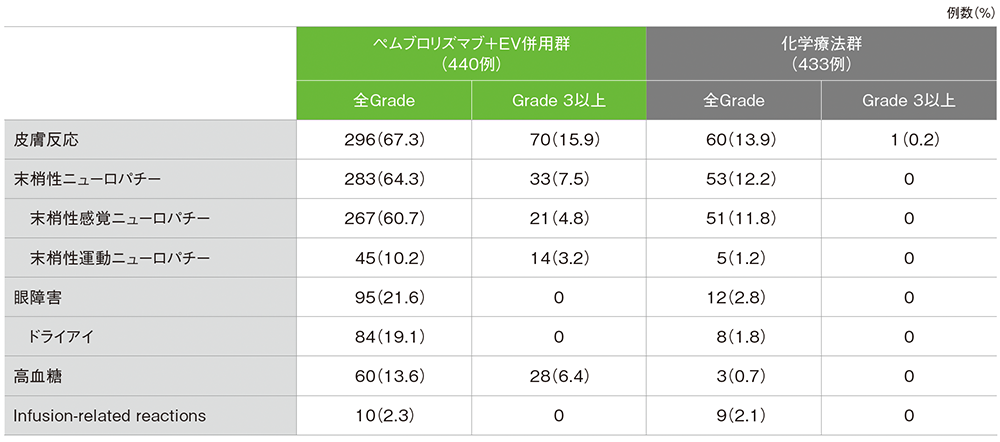Click the green 全Grade subheader

coord(384,100)
